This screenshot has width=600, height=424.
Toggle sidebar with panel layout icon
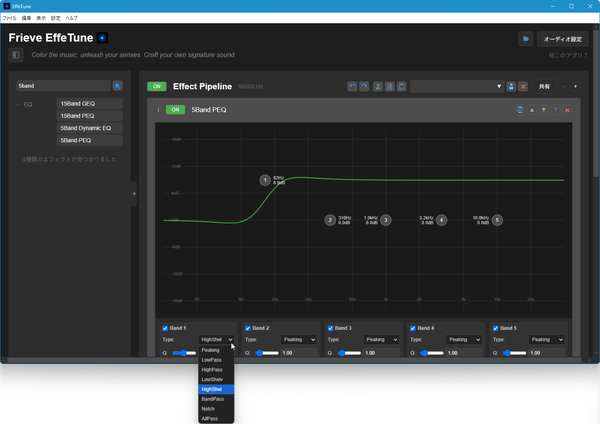(x=16, y=55)
